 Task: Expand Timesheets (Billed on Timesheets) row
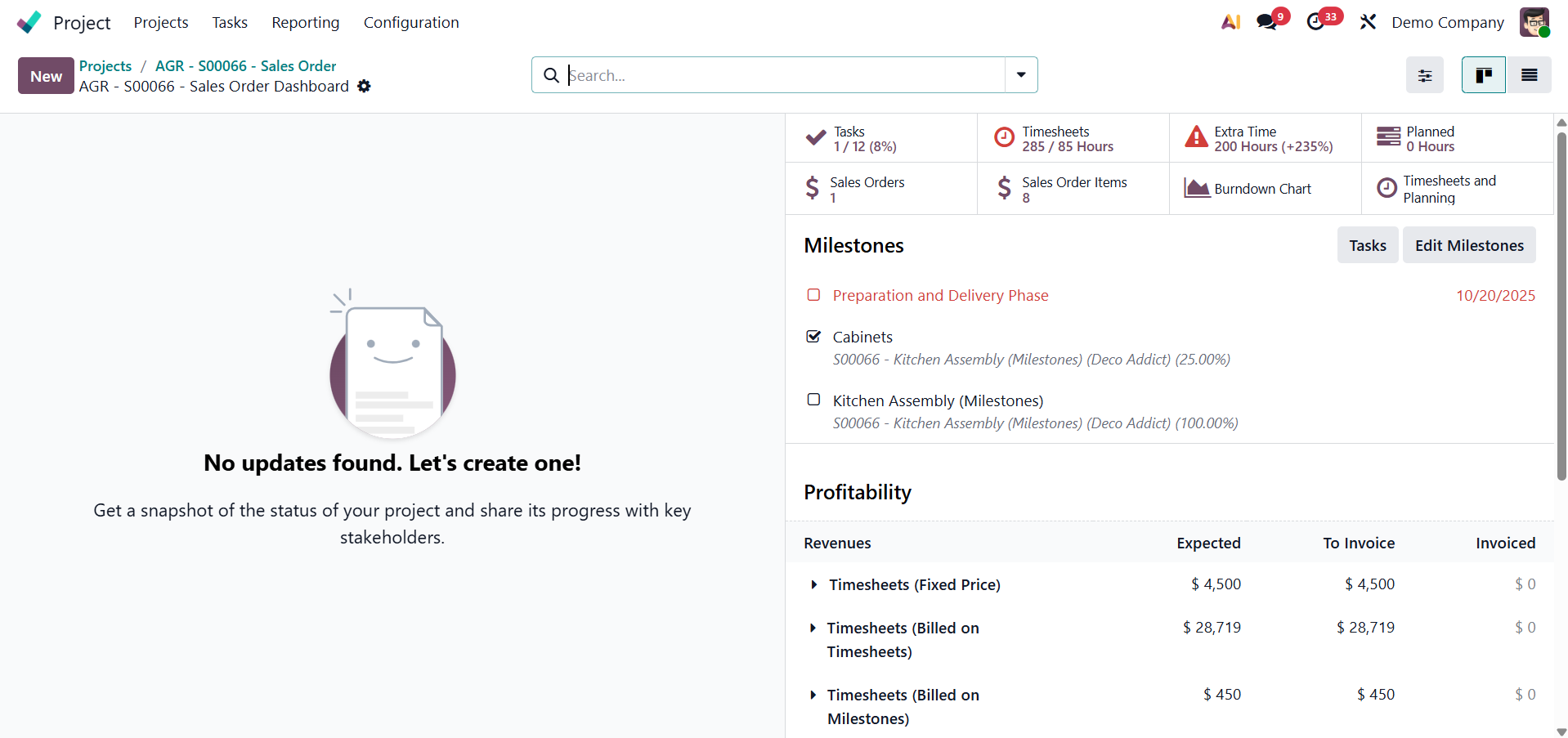coord(813,628)
